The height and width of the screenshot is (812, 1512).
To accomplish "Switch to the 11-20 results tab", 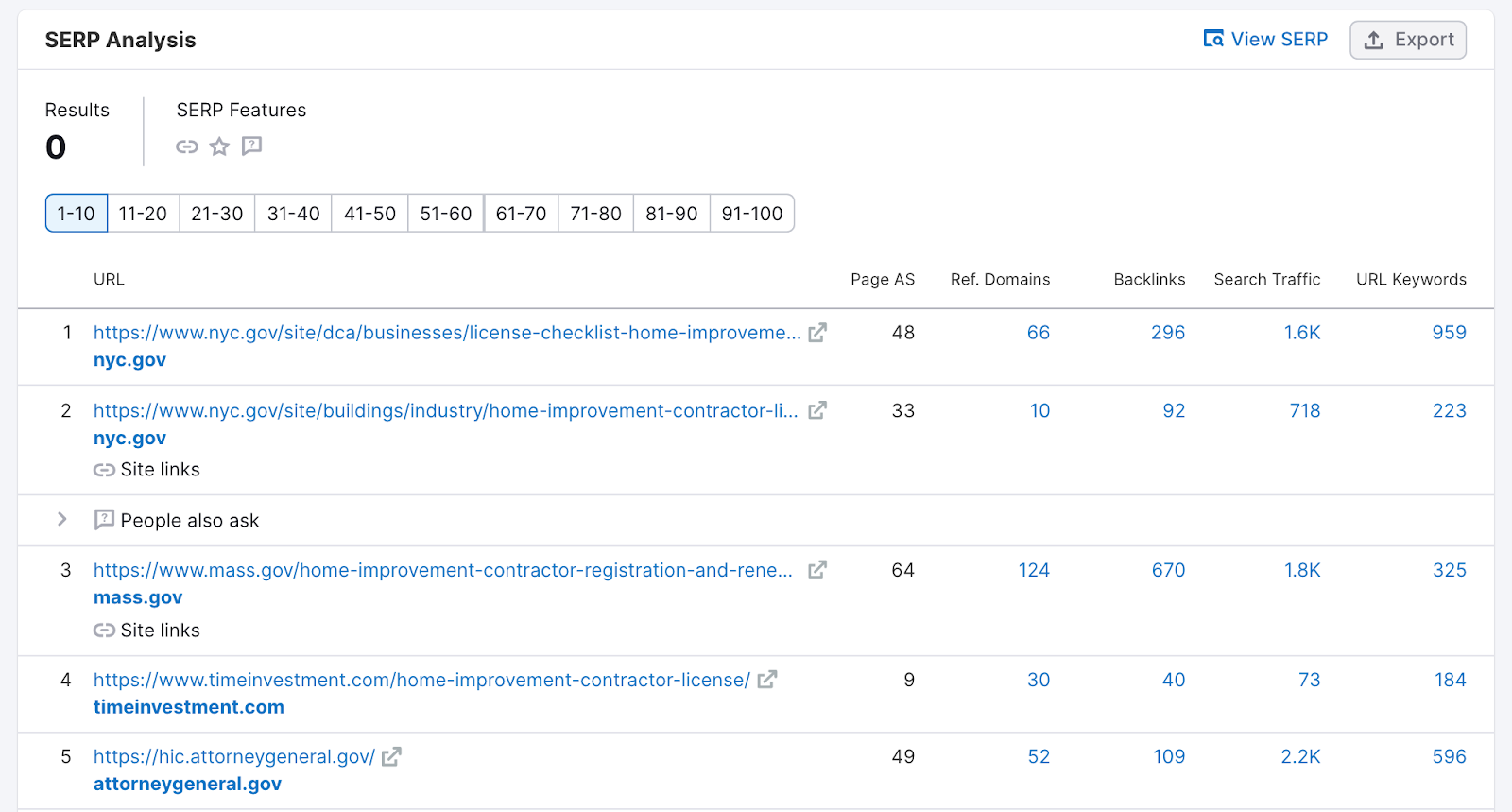I will tap(143, 214).
